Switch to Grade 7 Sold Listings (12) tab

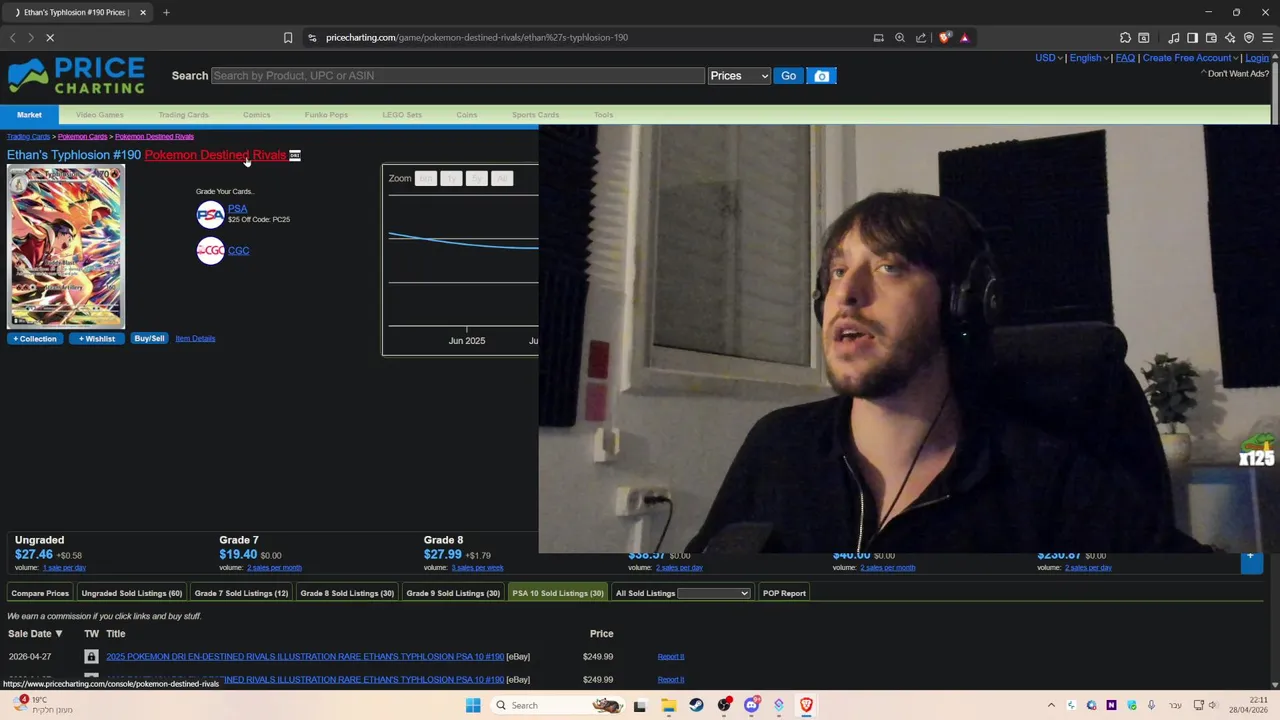(241, 593)
